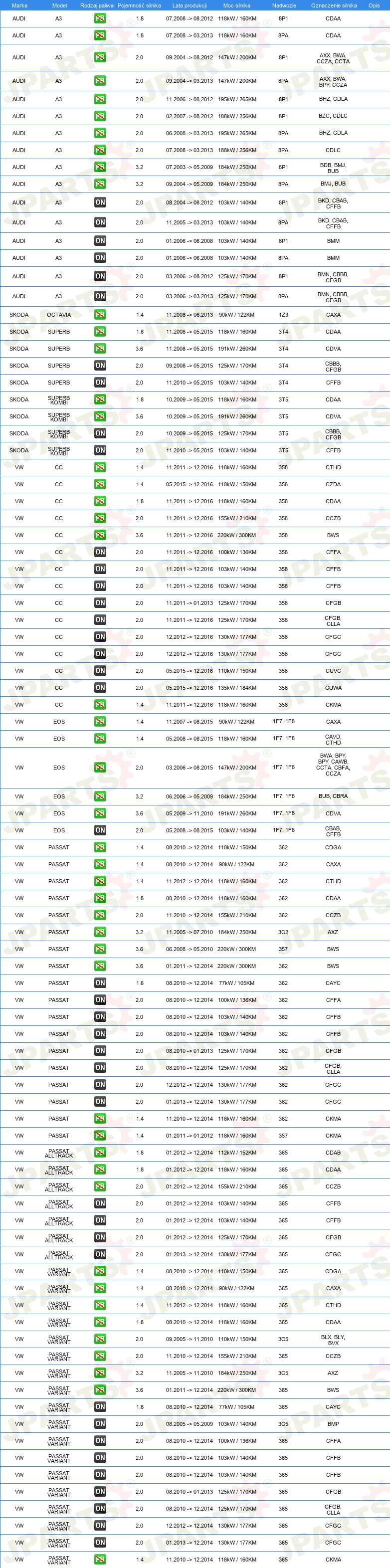Click ON icon in Passat Variant BMP row

[x=100, y=1424]
